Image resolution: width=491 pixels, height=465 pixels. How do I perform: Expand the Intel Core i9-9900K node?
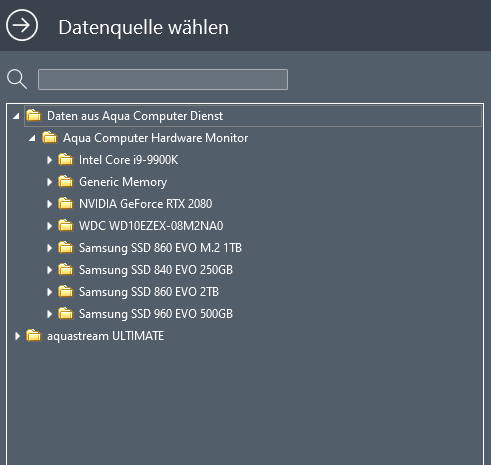(x=49, y=160)
